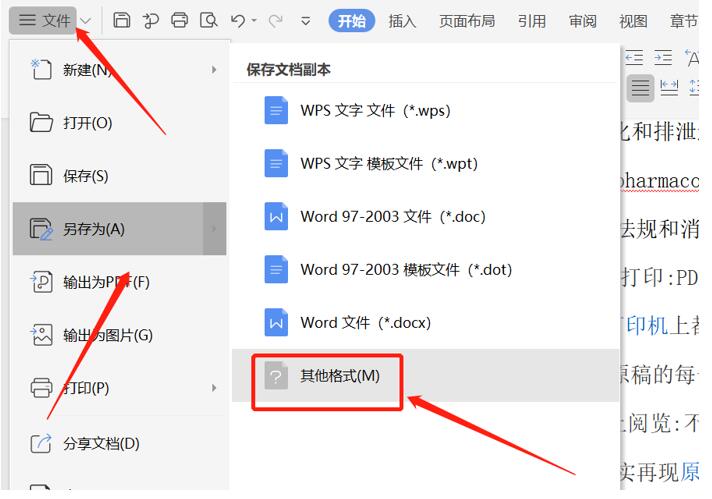The image size is (712, 499).
Task: Click the undo arrow icon
Action: click(238, 21)
